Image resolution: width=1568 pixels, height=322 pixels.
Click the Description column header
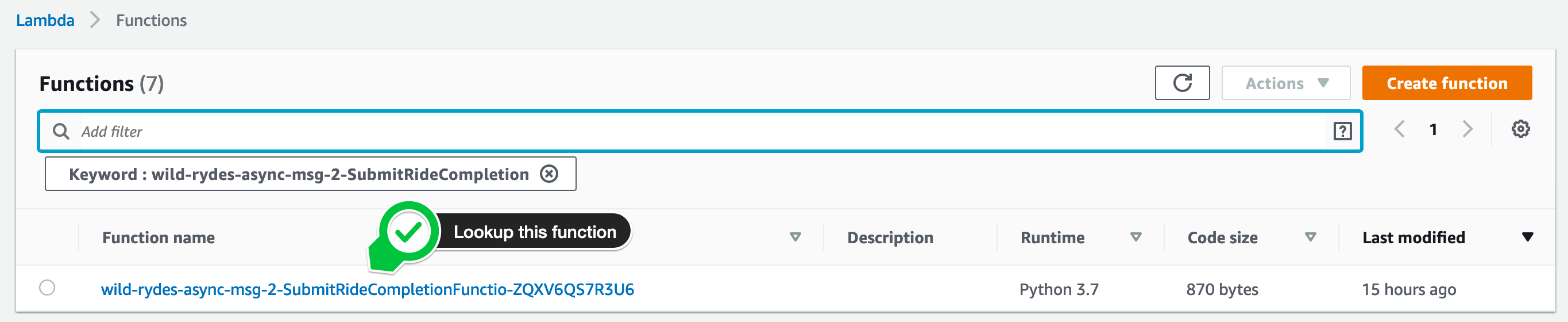(890, 237)
